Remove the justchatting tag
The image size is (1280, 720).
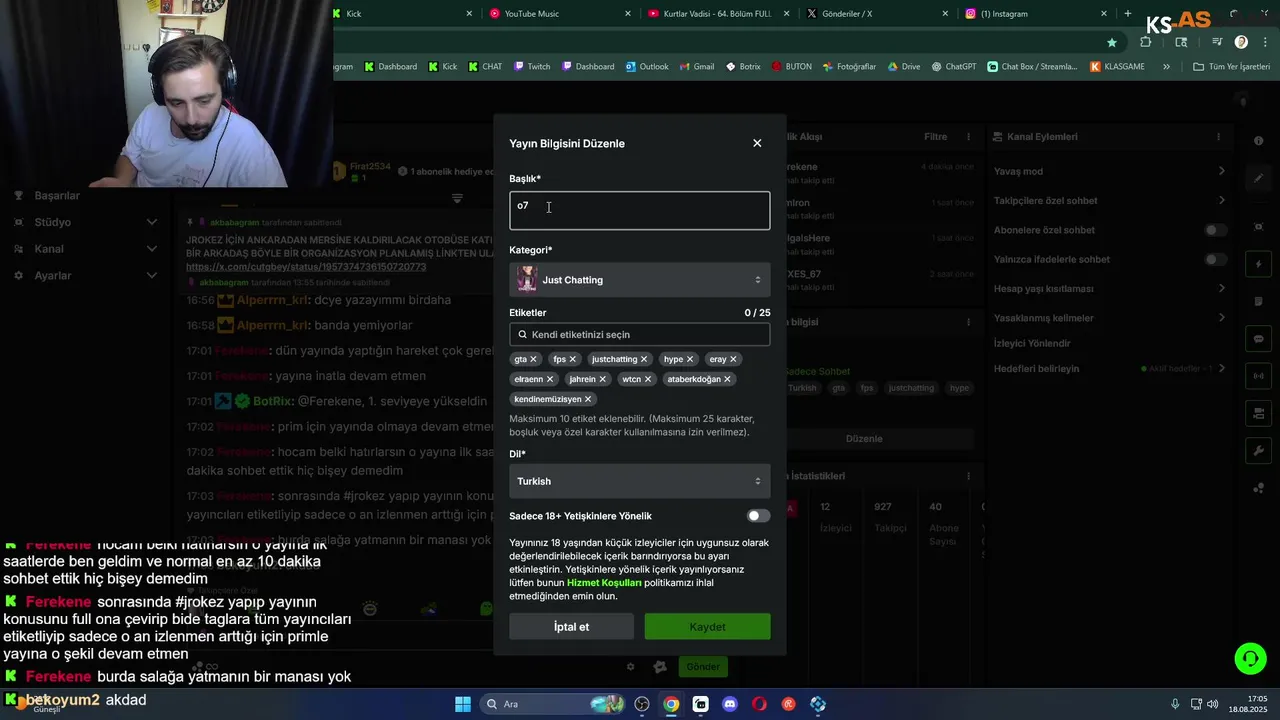644,359
